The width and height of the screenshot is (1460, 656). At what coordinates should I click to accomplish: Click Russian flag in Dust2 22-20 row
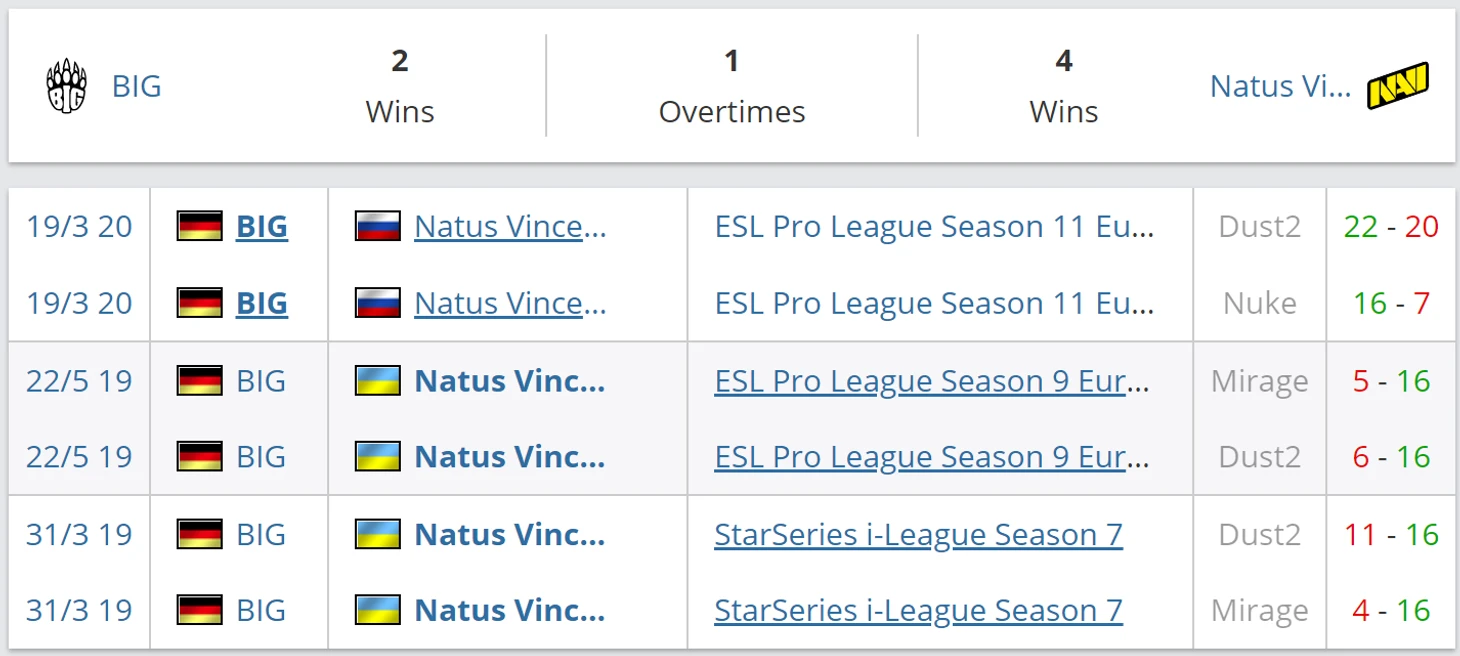click(x=378, y=226)
